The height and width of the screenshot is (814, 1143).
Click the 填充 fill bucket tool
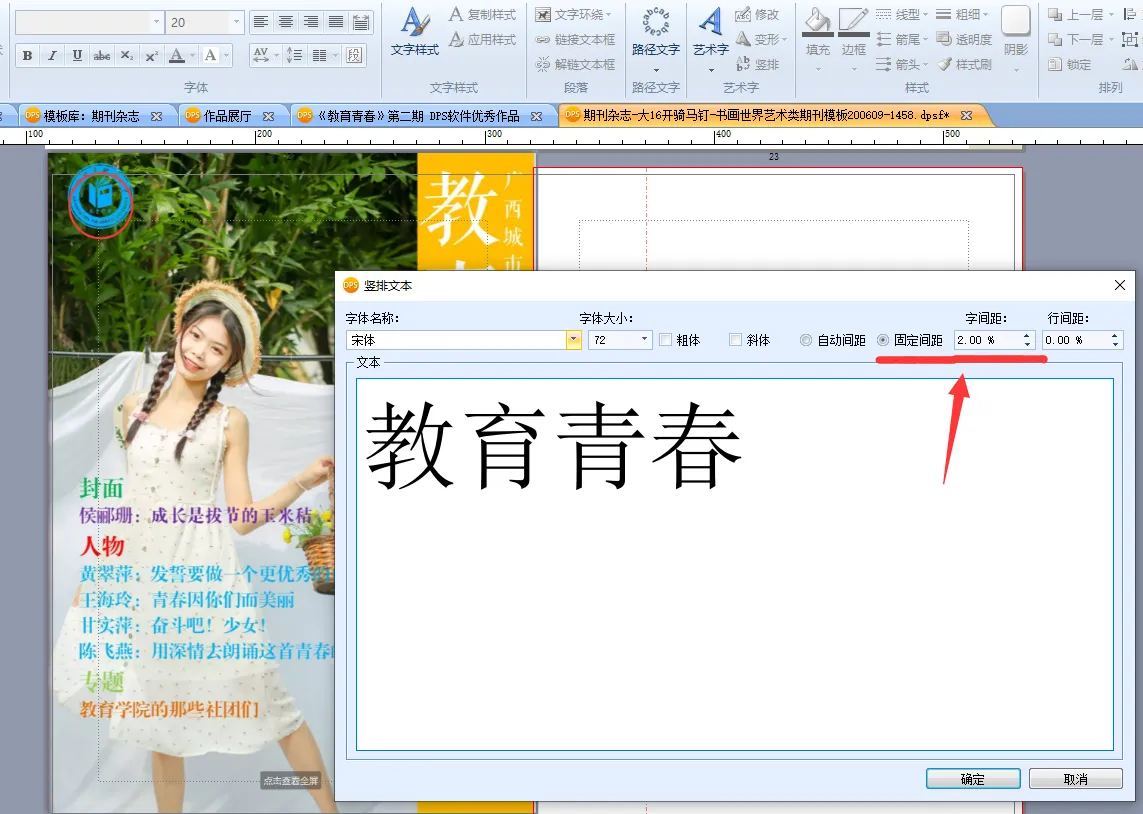818,32
